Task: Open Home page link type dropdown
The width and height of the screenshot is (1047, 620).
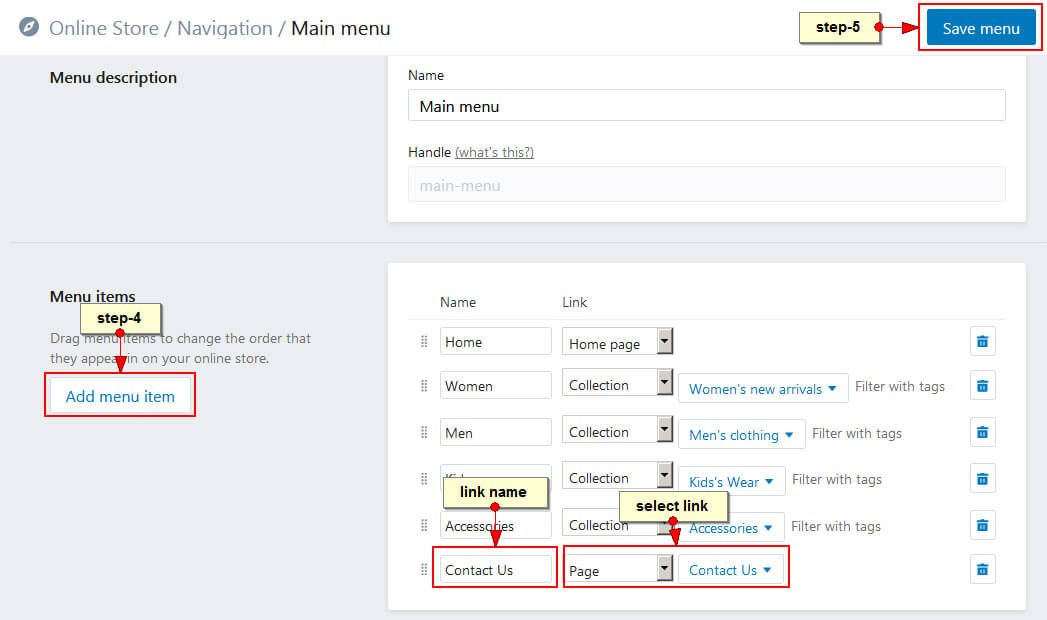Action: 616,342
